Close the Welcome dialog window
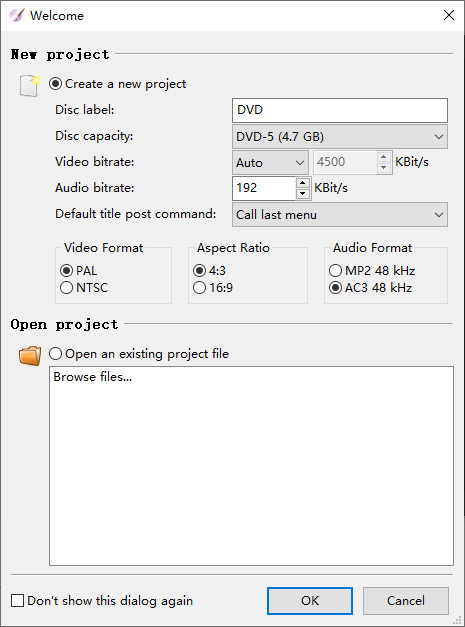The image size is (465, 627). (x=449, y=15)
